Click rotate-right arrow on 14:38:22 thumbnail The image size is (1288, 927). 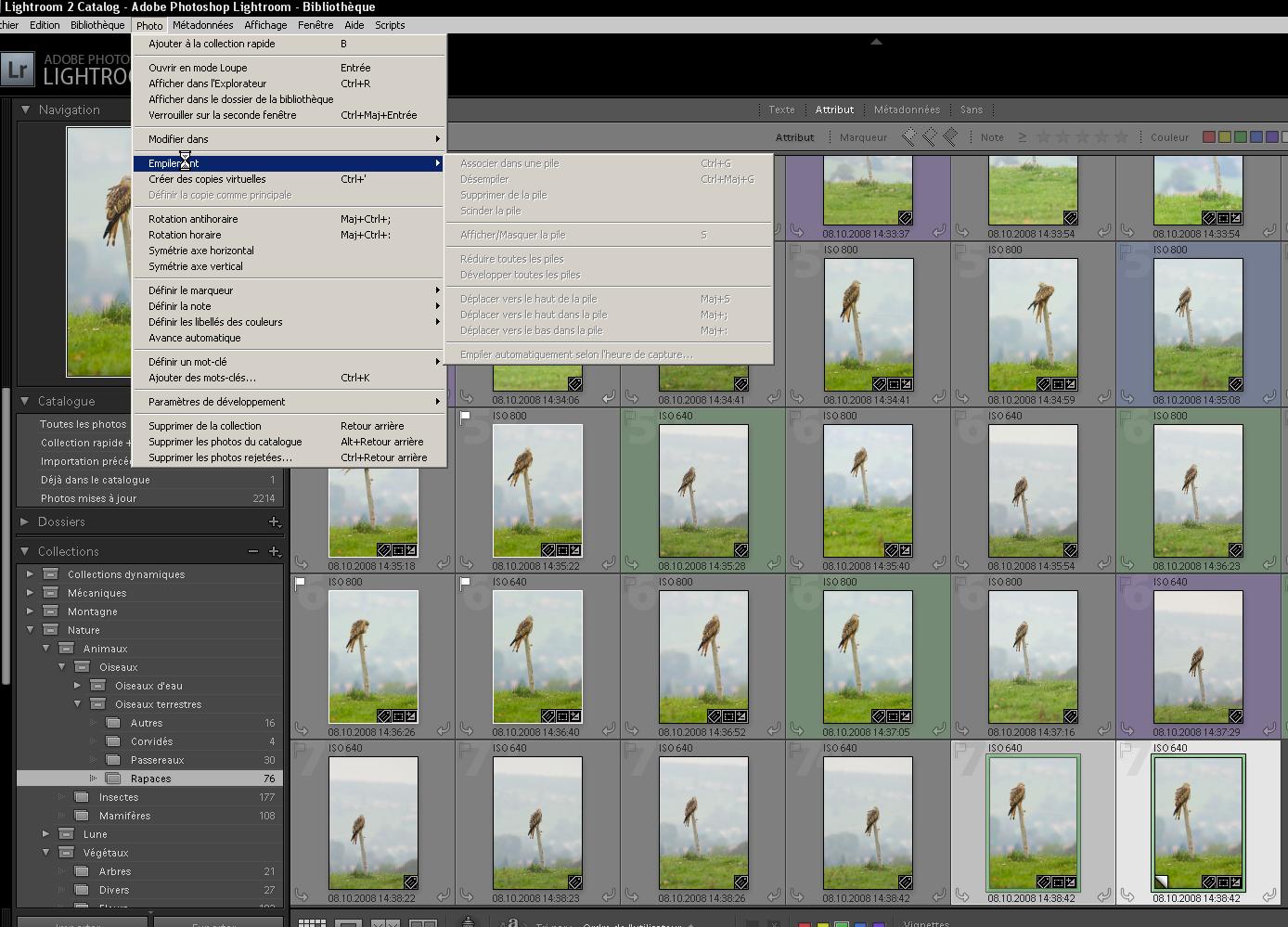(444, 895)
